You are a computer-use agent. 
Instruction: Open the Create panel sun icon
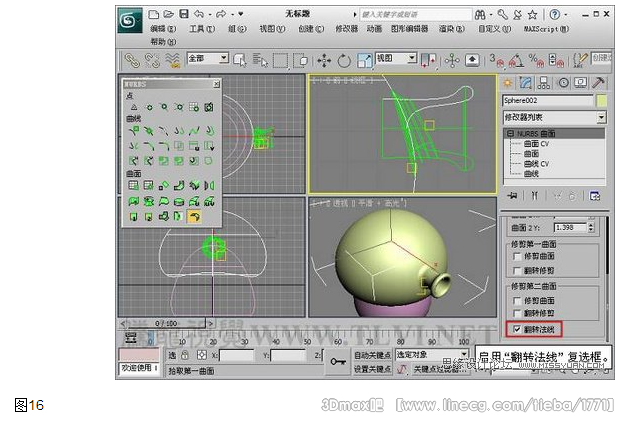(x=508, y=83)
